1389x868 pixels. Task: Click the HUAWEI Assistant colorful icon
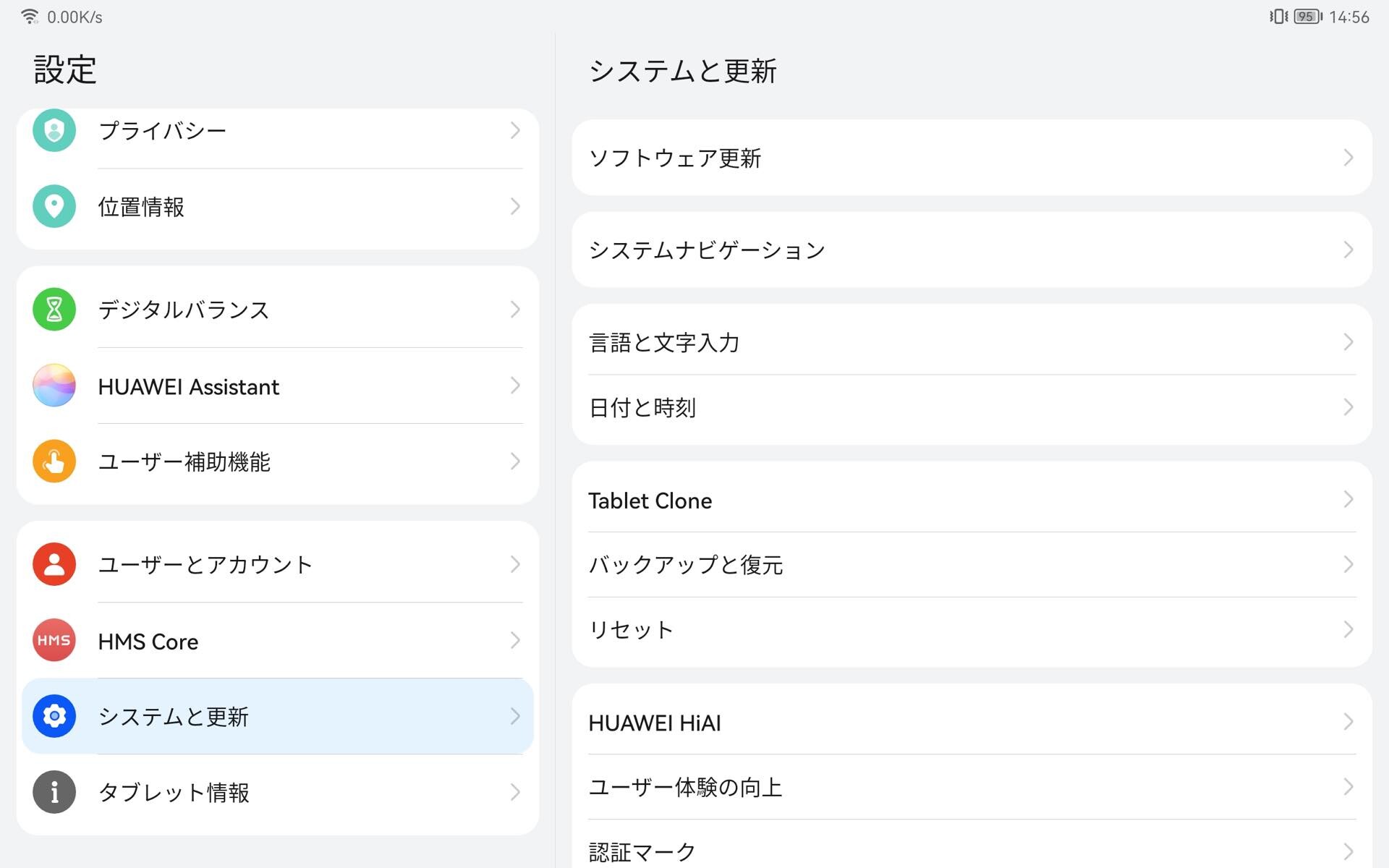[x=54, y=386]
